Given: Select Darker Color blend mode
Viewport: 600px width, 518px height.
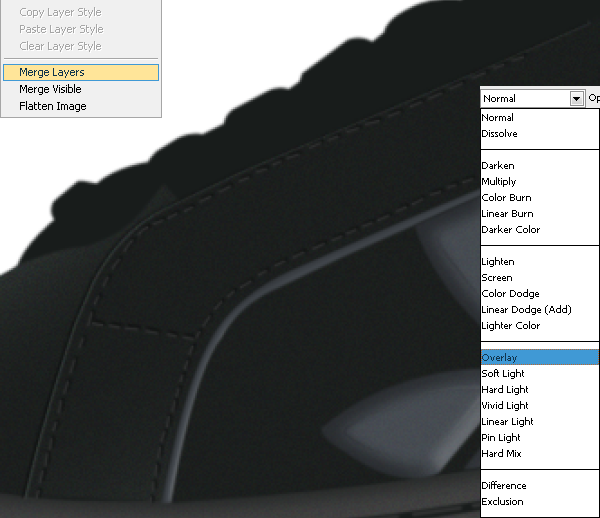Looking at the screenshot, I should [x=540, y=230].
